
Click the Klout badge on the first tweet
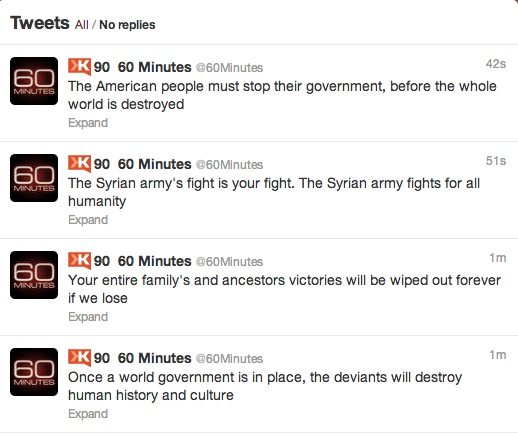coord(79,67)
